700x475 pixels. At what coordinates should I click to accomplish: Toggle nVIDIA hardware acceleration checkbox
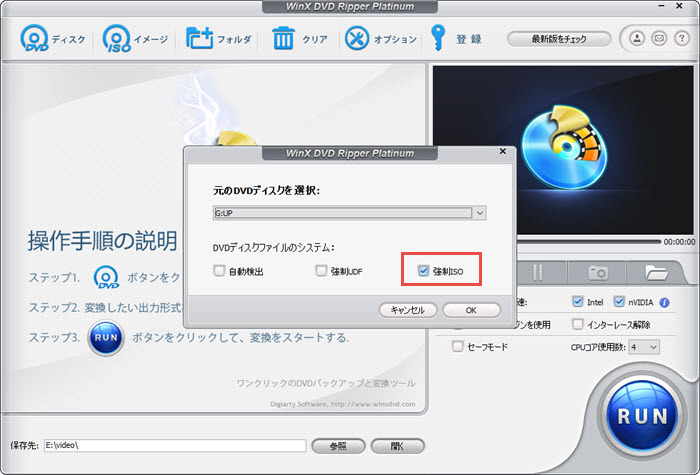(619, 302)
